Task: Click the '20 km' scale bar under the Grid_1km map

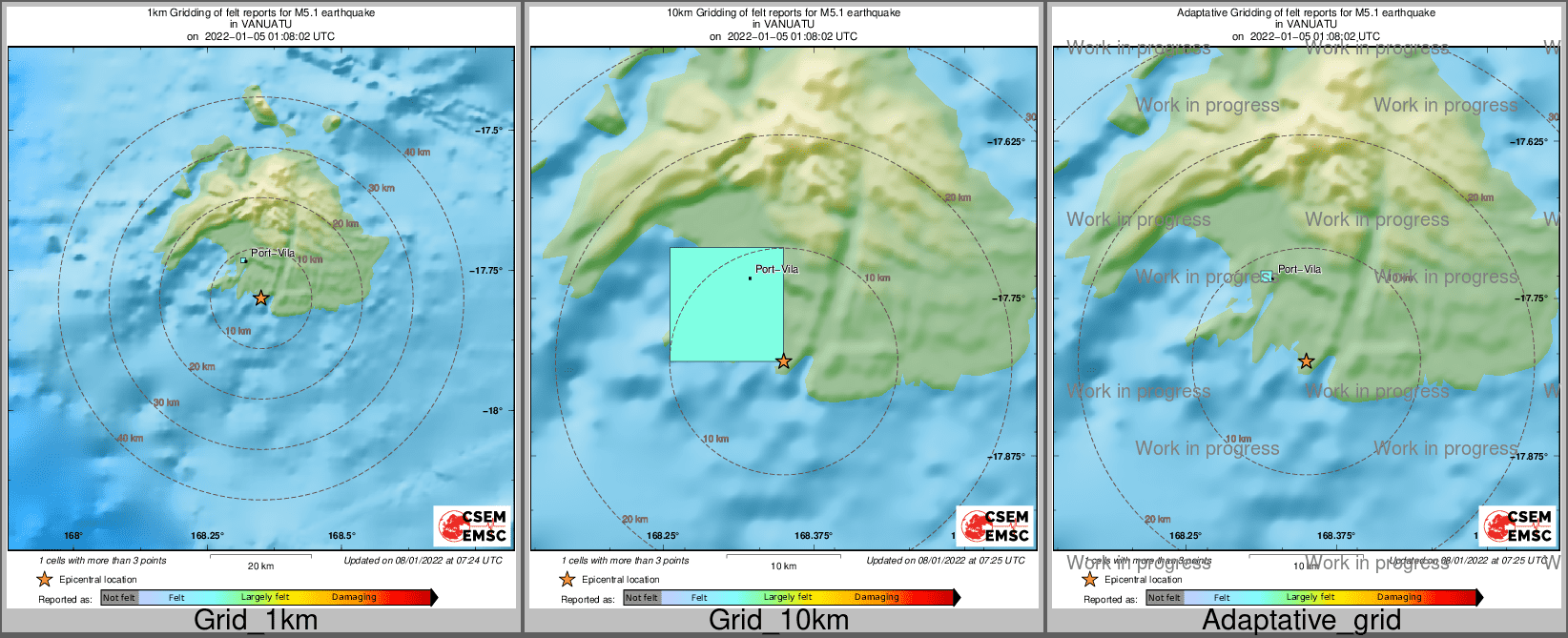Action: pyautogui.click(x=260, y=561)
